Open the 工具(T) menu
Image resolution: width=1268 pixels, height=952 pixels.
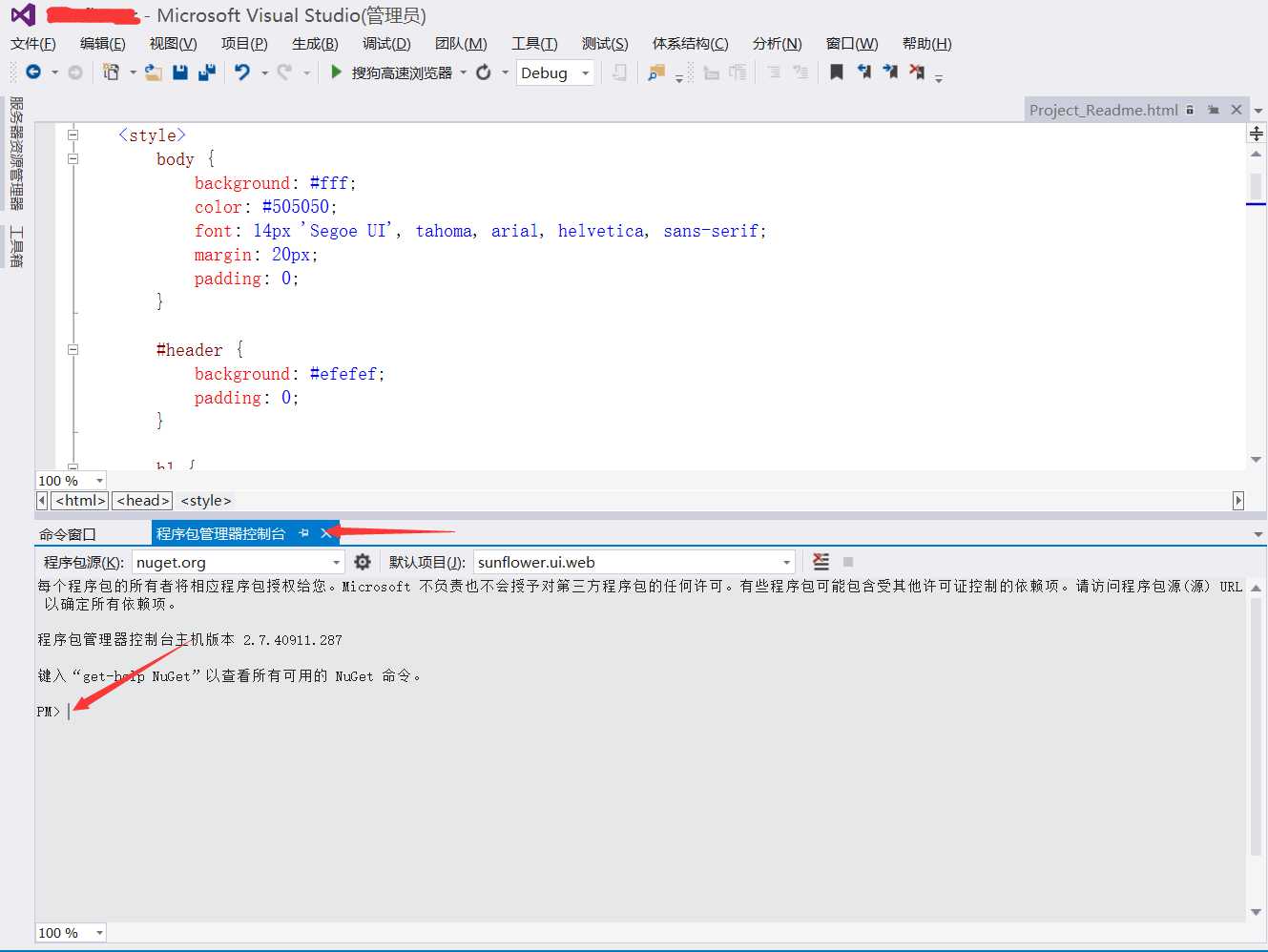click(x=534, y=43)
